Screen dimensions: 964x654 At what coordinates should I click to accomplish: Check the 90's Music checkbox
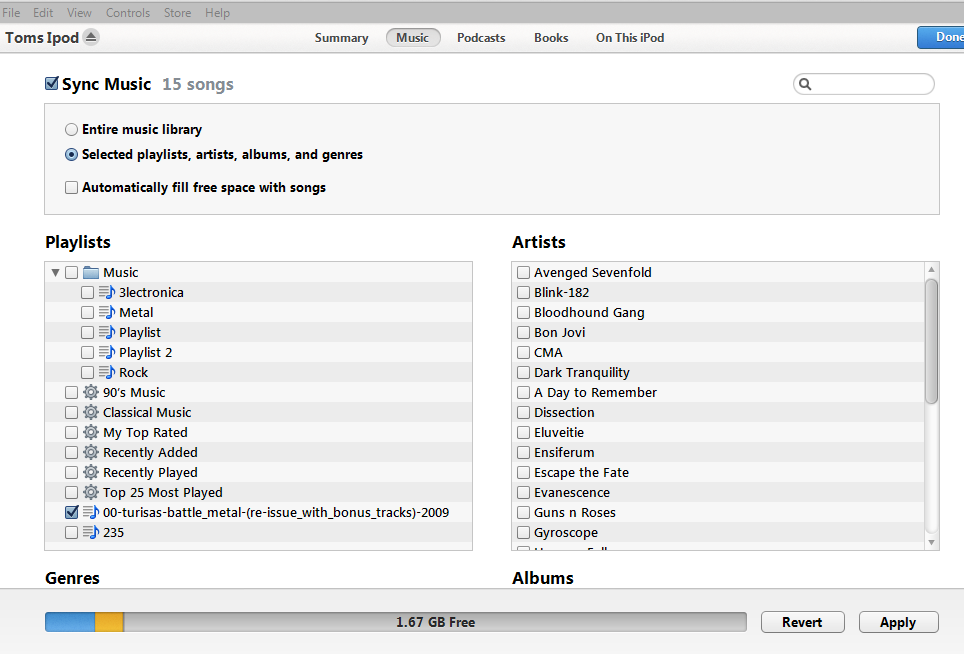(x=71, y=392)
